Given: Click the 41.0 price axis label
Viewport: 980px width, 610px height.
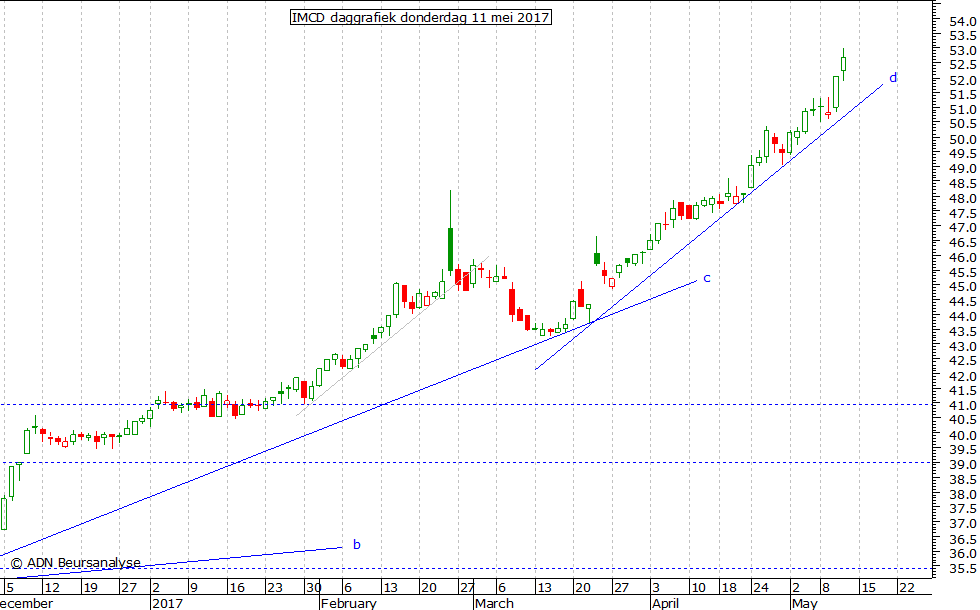Looking at the screenshot, I should [962, 406].
